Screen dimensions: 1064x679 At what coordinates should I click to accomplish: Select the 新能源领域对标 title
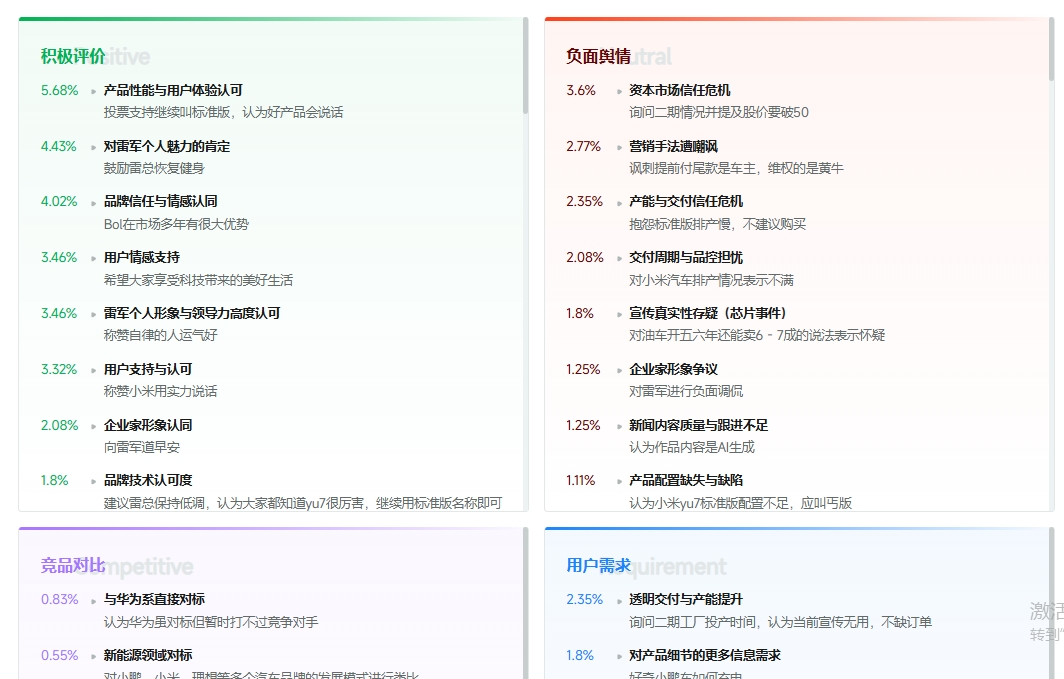[148, 655]
